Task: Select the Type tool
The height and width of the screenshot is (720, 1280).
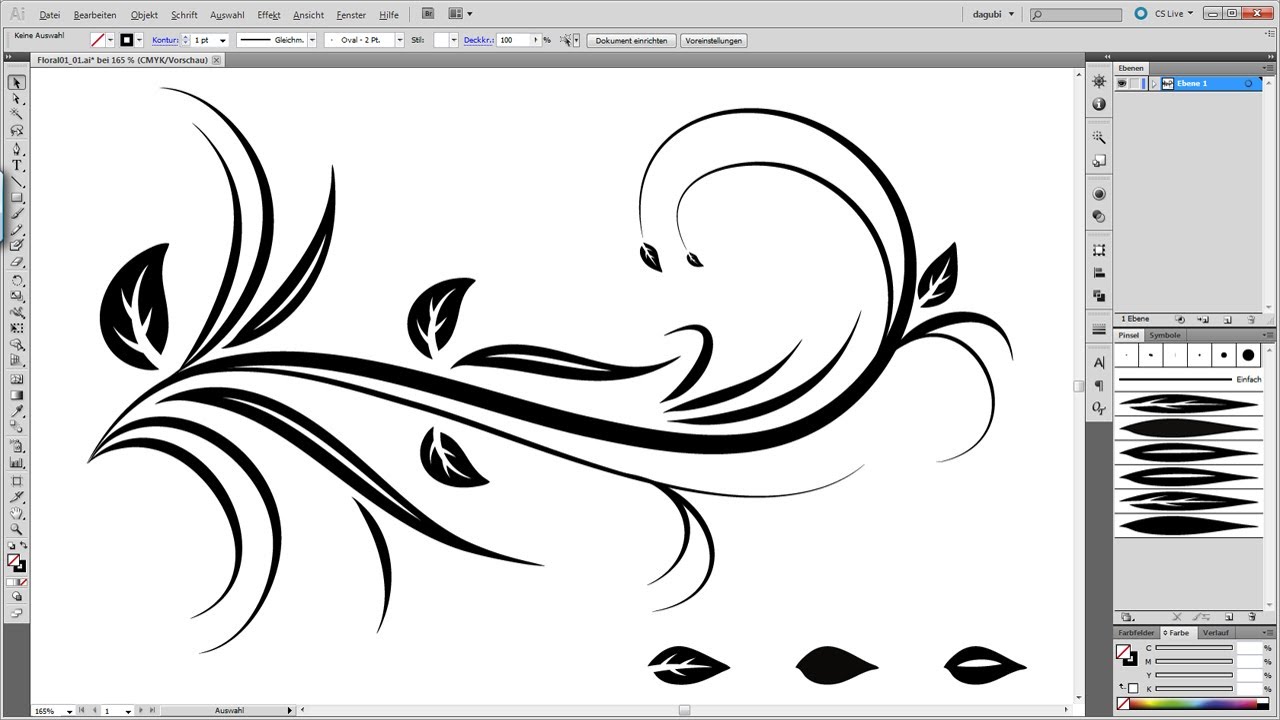Action: pos(16,165)
